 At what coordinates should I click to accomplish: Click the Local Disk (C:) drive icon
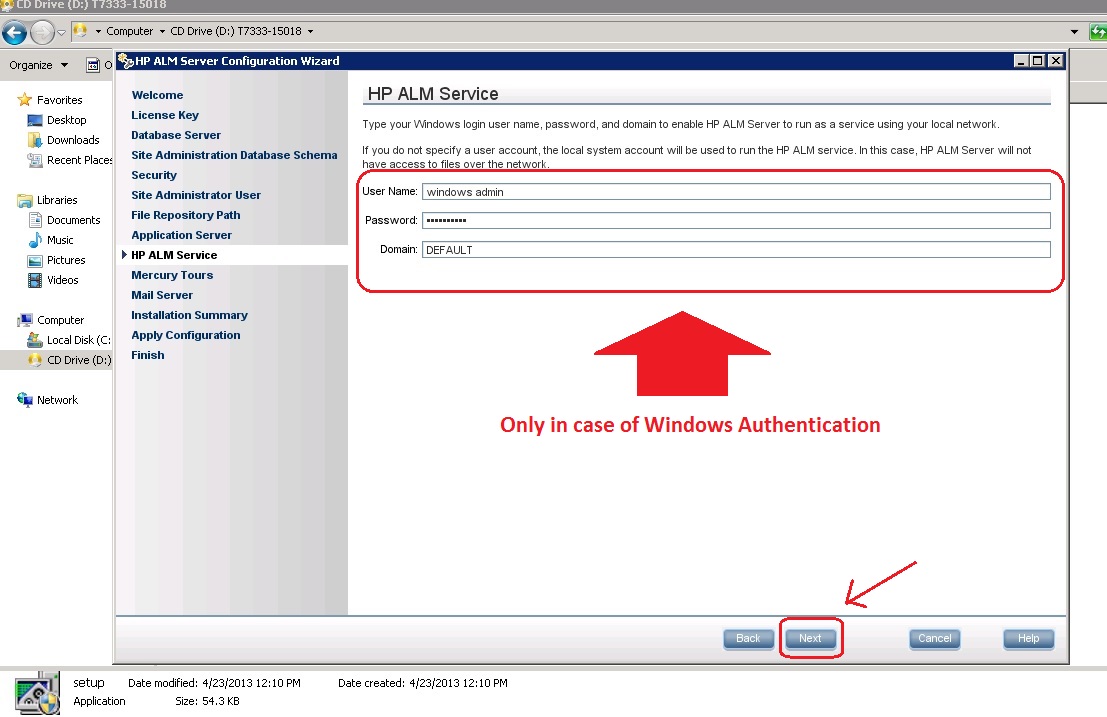point(35,340)
